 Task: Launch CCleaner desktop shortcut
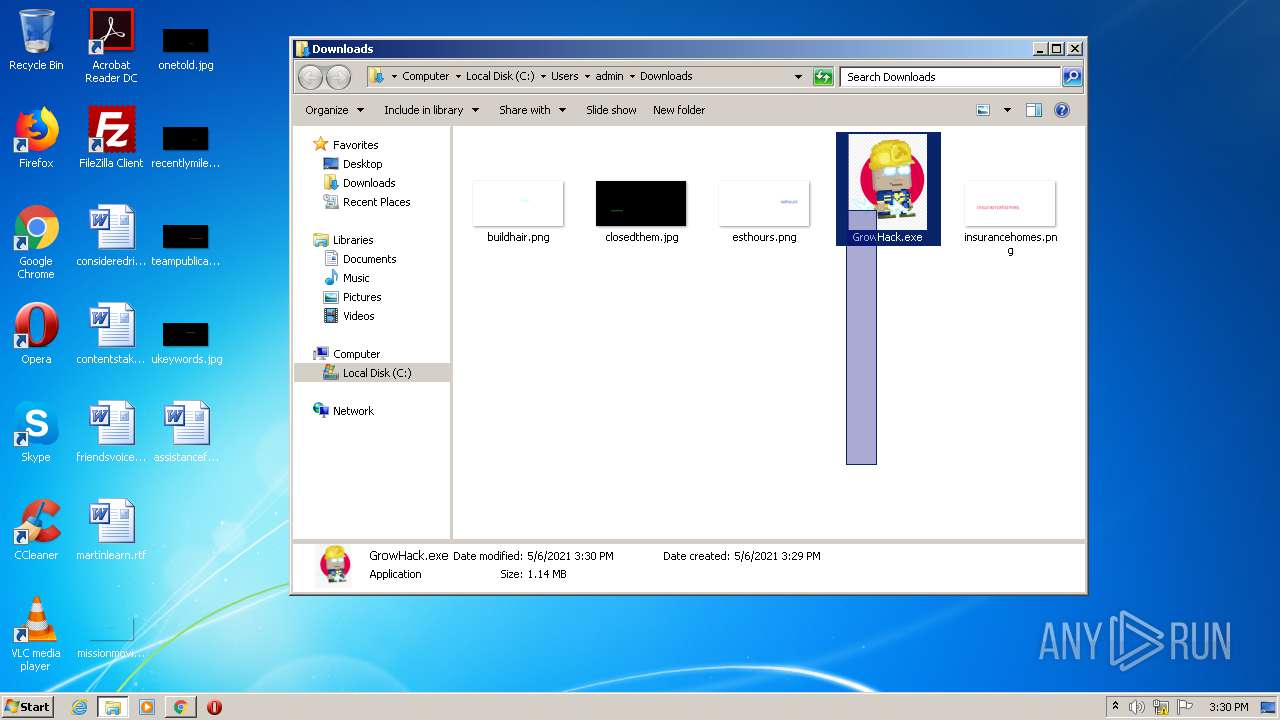[36, 530]
